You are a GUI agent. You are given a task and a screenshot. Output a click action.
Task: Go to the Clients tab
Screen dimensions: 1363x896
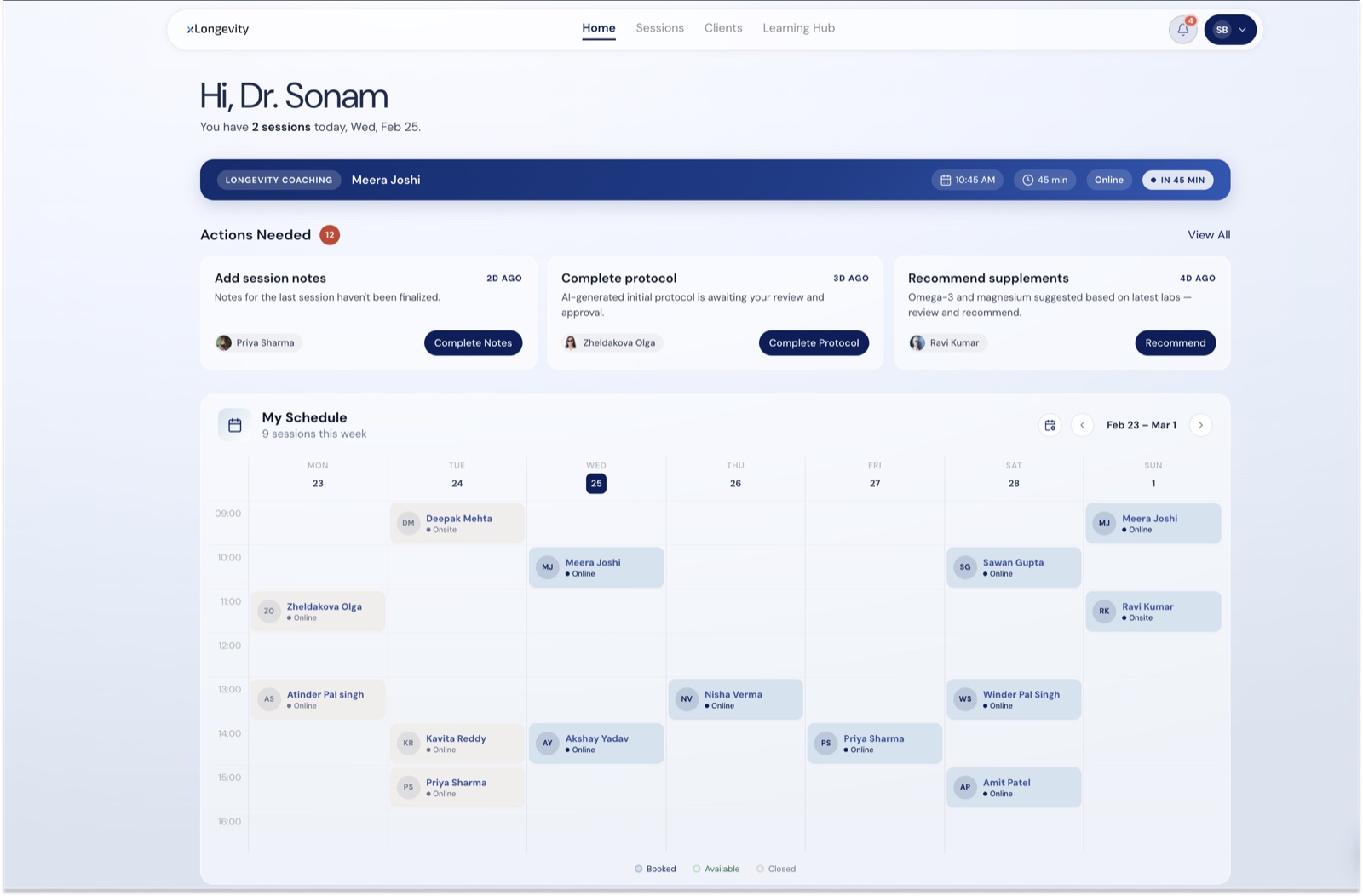[723, 28]
